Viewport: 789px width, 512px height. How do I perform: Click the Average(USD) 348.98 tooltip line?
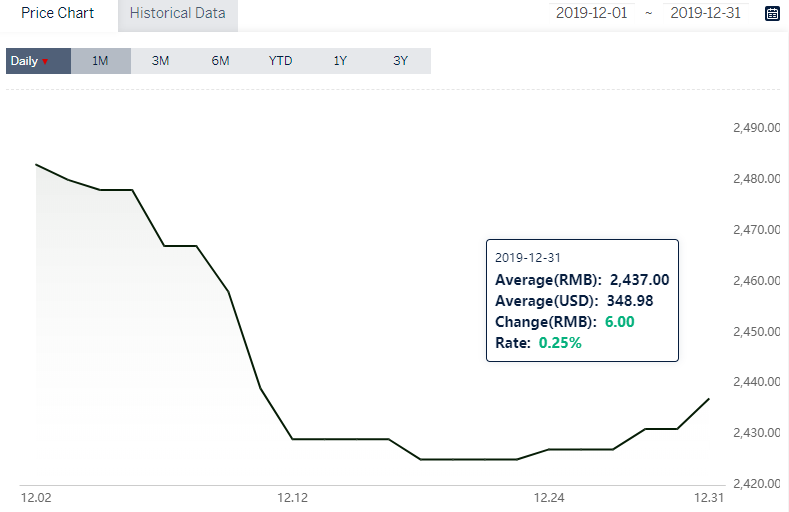574,301
